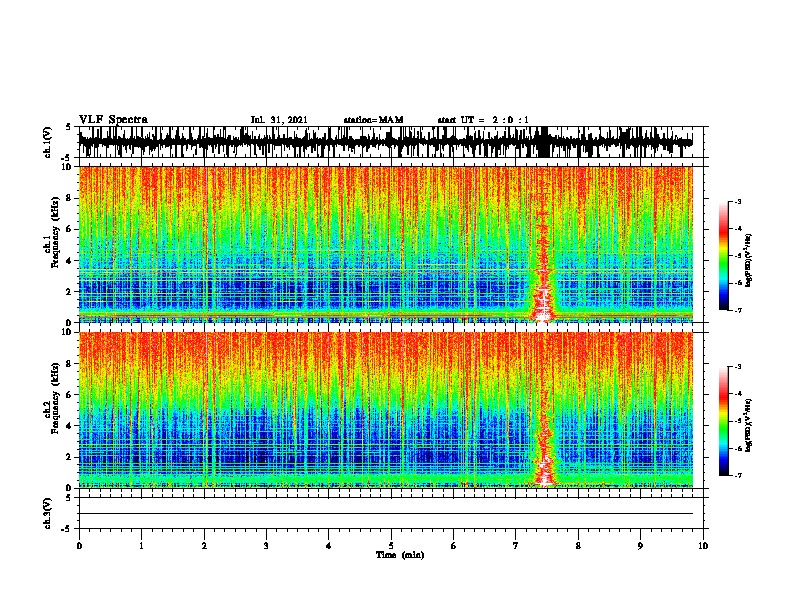Click time axis tick label "1"
Viewport: 792px width, 612px height.
(141, 546)
